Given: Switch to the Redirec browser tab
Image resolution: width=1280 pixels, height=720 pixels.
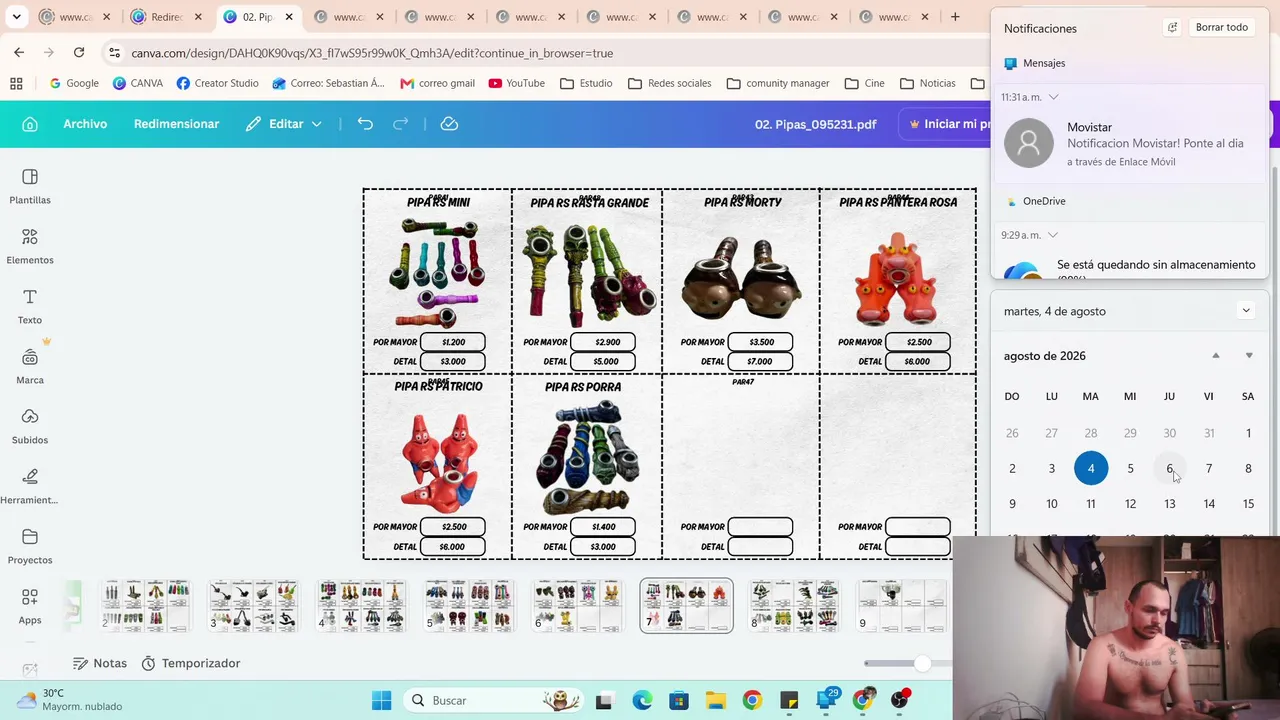Looking at the screenshot, I should [x=166, y=17].
